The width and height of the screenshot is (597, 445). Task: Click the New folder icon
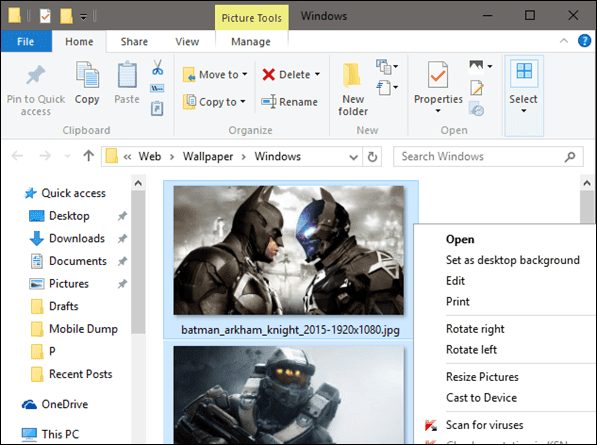click(352, 76)
